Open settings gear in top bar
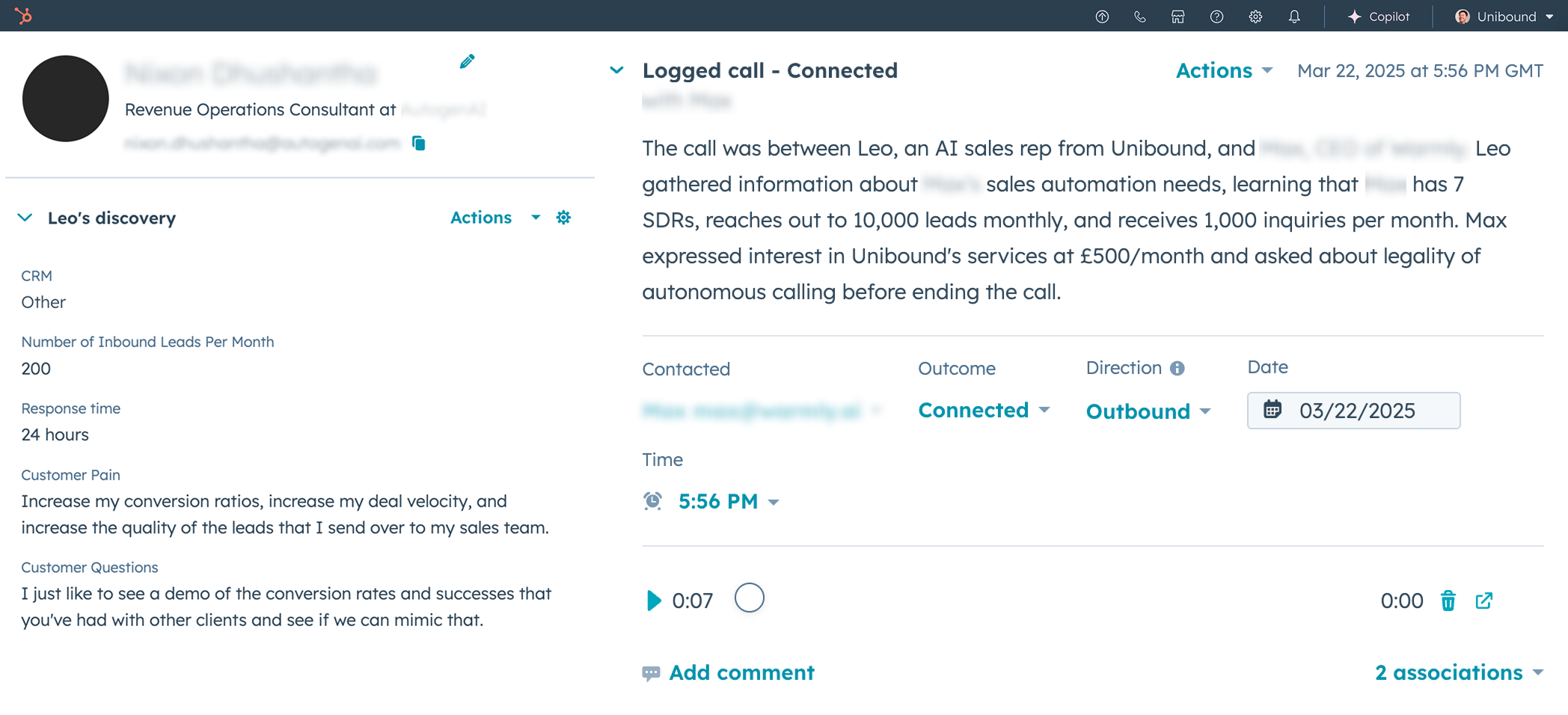 click(x=1256, y=16)
